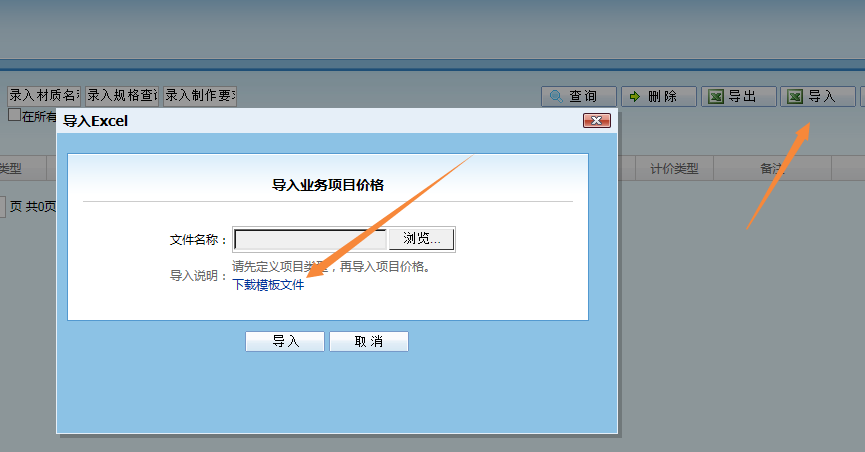Image resolution: width=865 pixels, height=452 pixels.
Task: Click the 计价类型 column header
Action: pyautogui.click(x=673, y=169)
